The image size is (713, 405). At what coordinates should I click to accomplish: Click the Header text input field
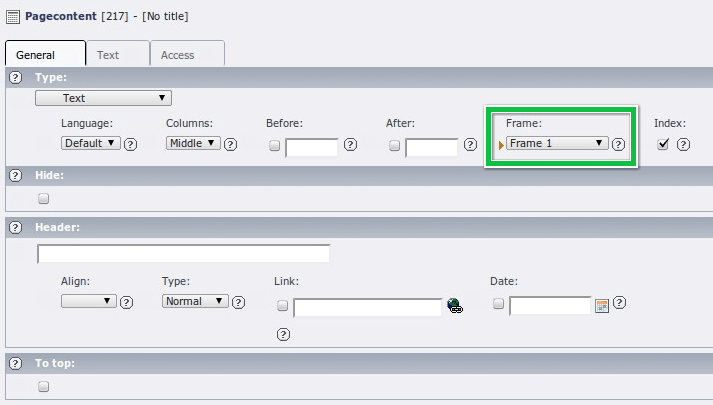pyautogui.click(x=183, y=254)
